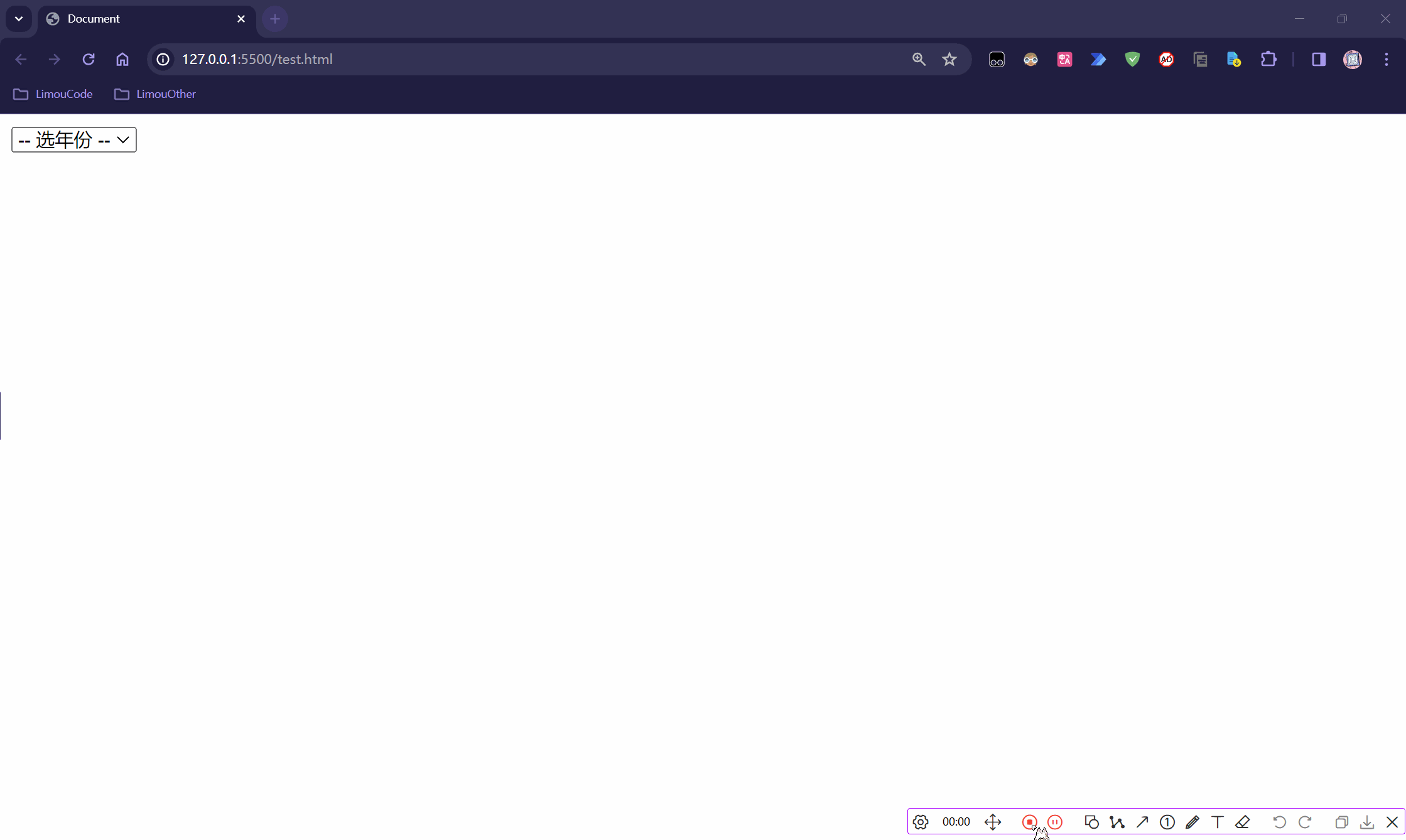Screen dimensions: 1406x840
Task: Open Chrome three-dot menu
Action: pos(1387,59)
